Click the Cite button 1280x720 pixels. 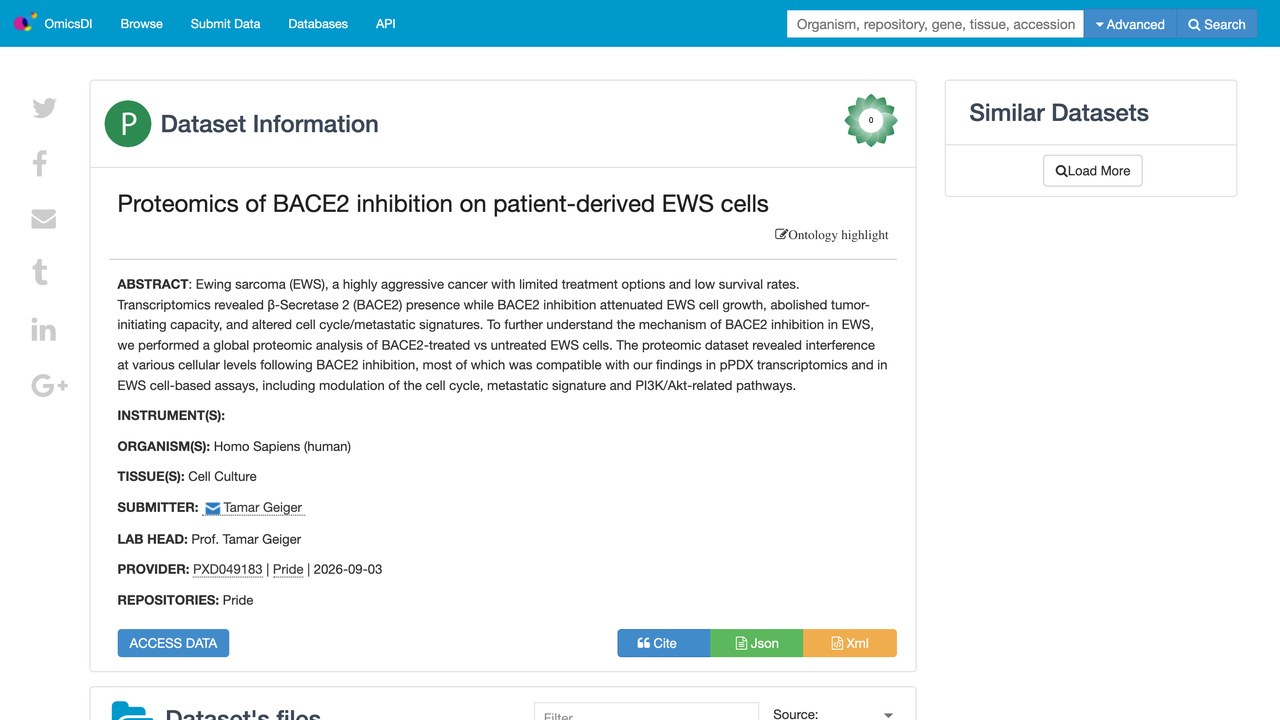coord(664,643)
